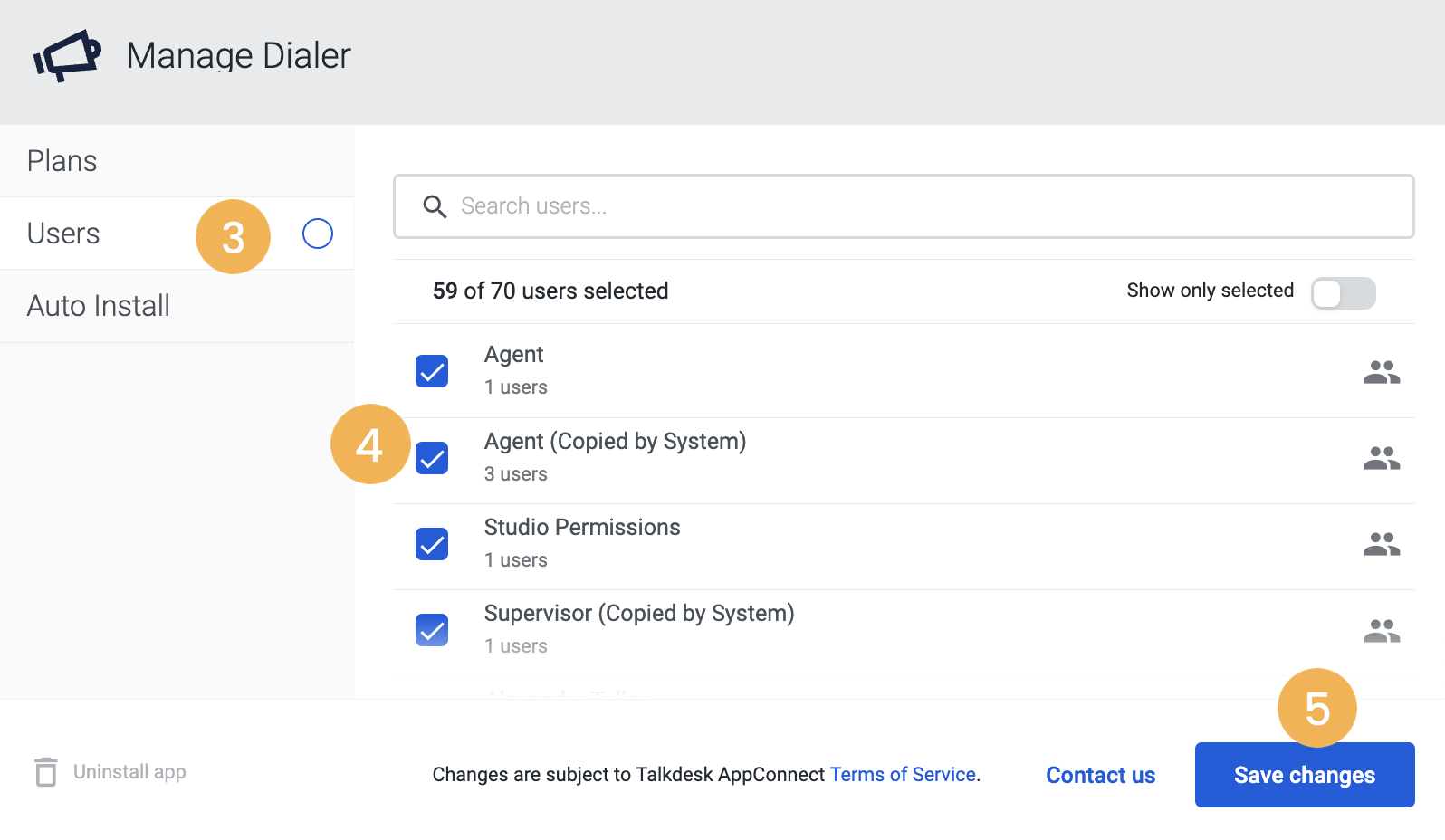Click the Supervisor (Copied by System) role name
Image resolution: width=1445 pixels, height=840 pixels.
coord(639,614)
